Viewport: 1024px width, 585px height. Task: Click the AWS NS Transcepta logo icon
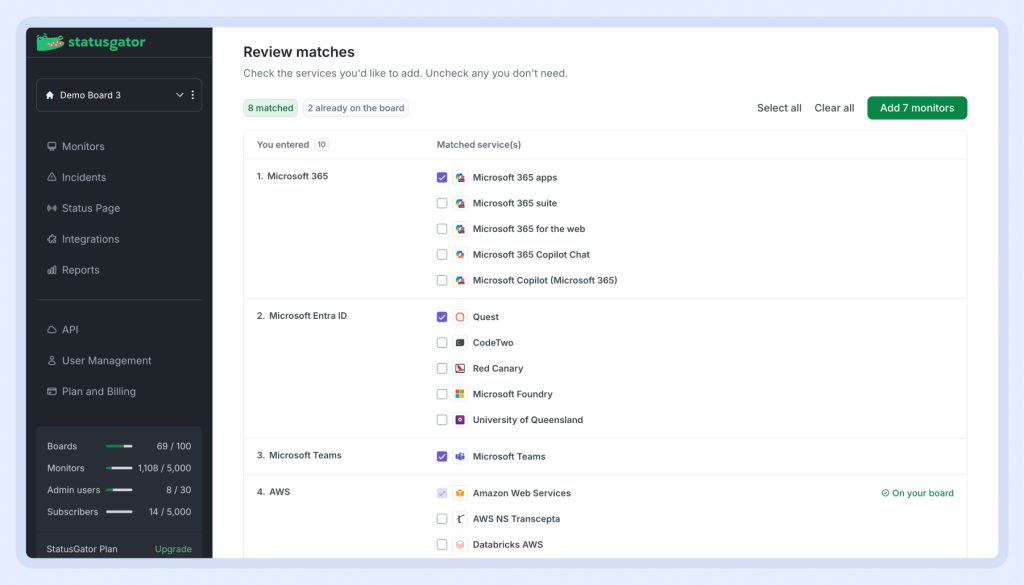click(460, 519)
